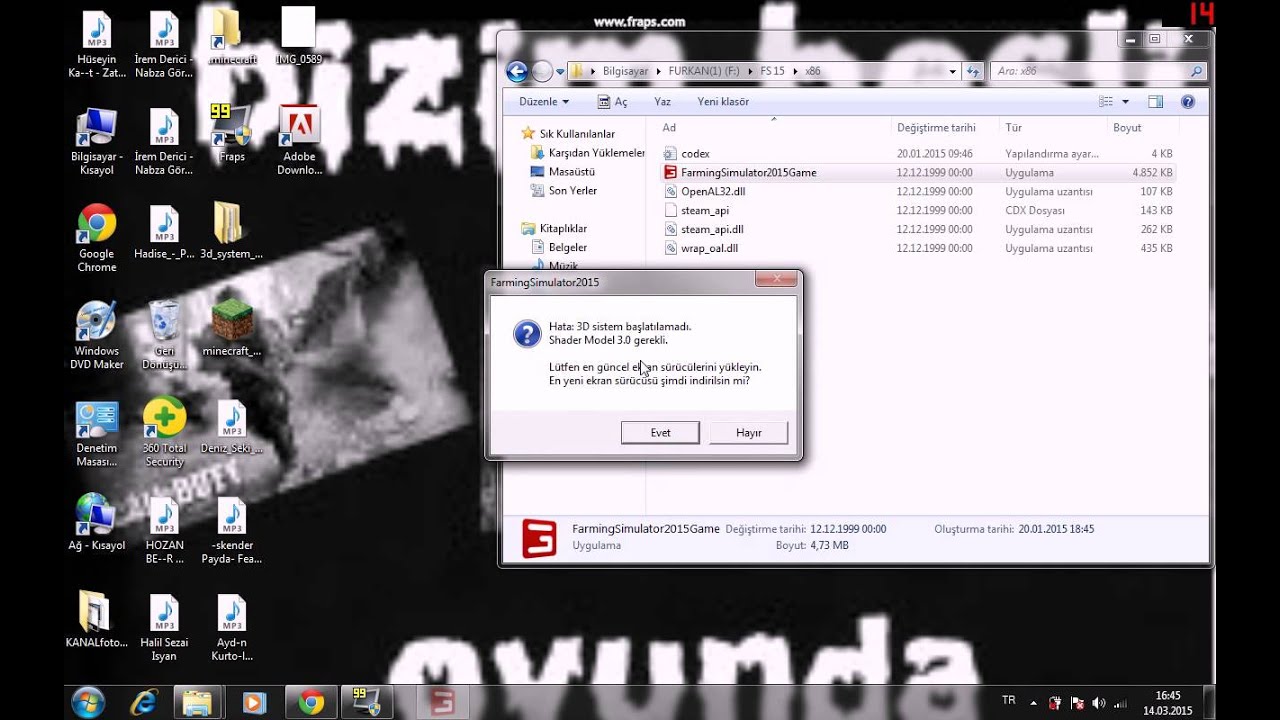Viewport: 1280px width, 720px height.
Task: Select minecraft_... block desktop icon
Action: pos(231,329)
